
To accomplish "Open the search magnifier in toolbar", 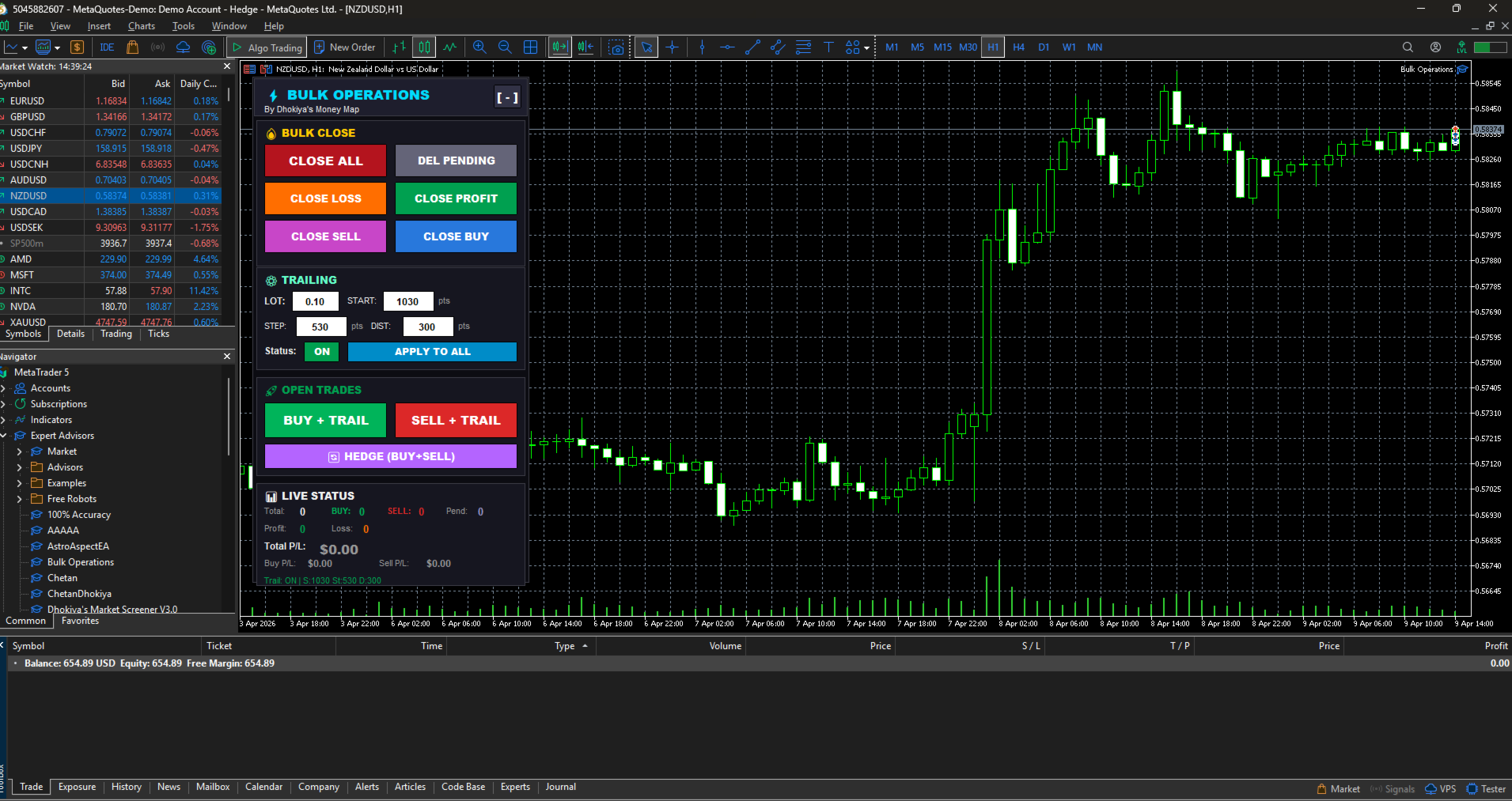I will coord(1408,47).
